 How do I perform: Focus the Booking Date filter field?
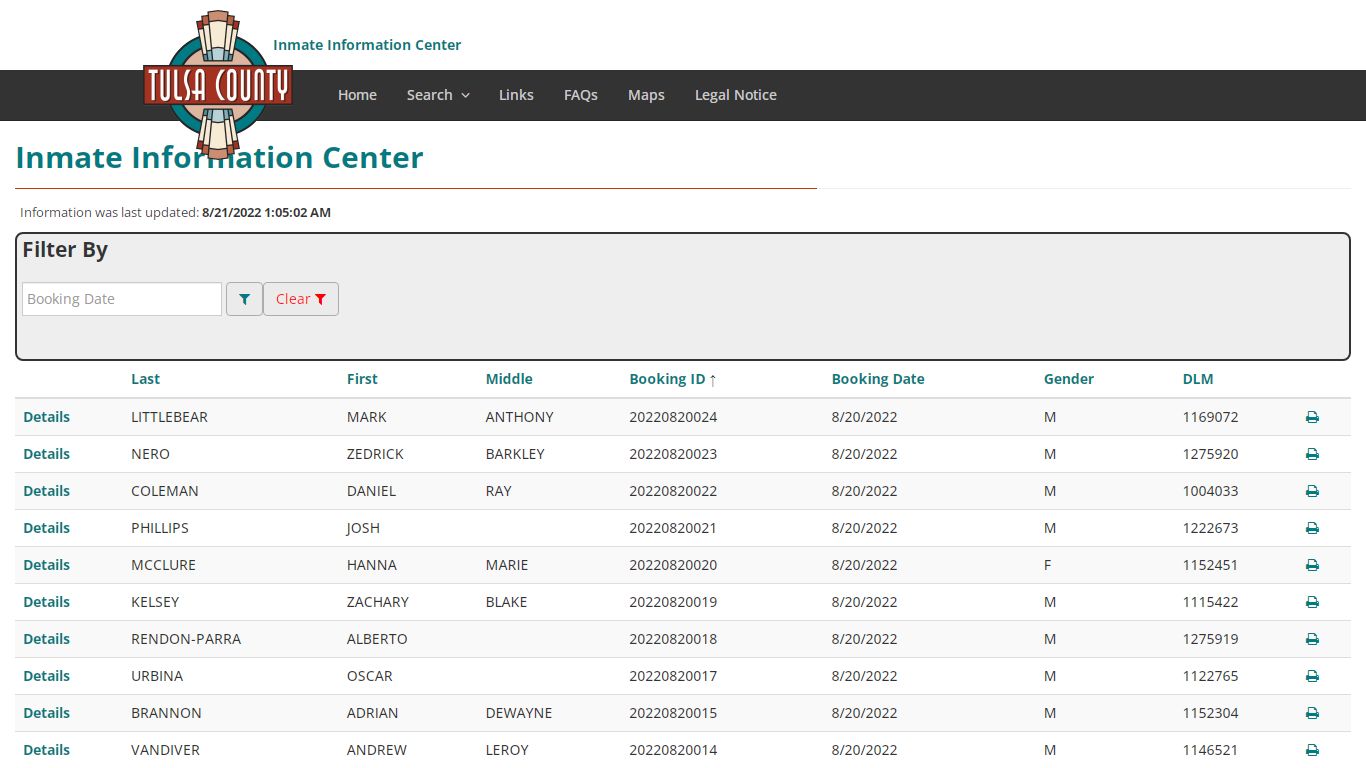pyautogui.click(x=122, y=299)
